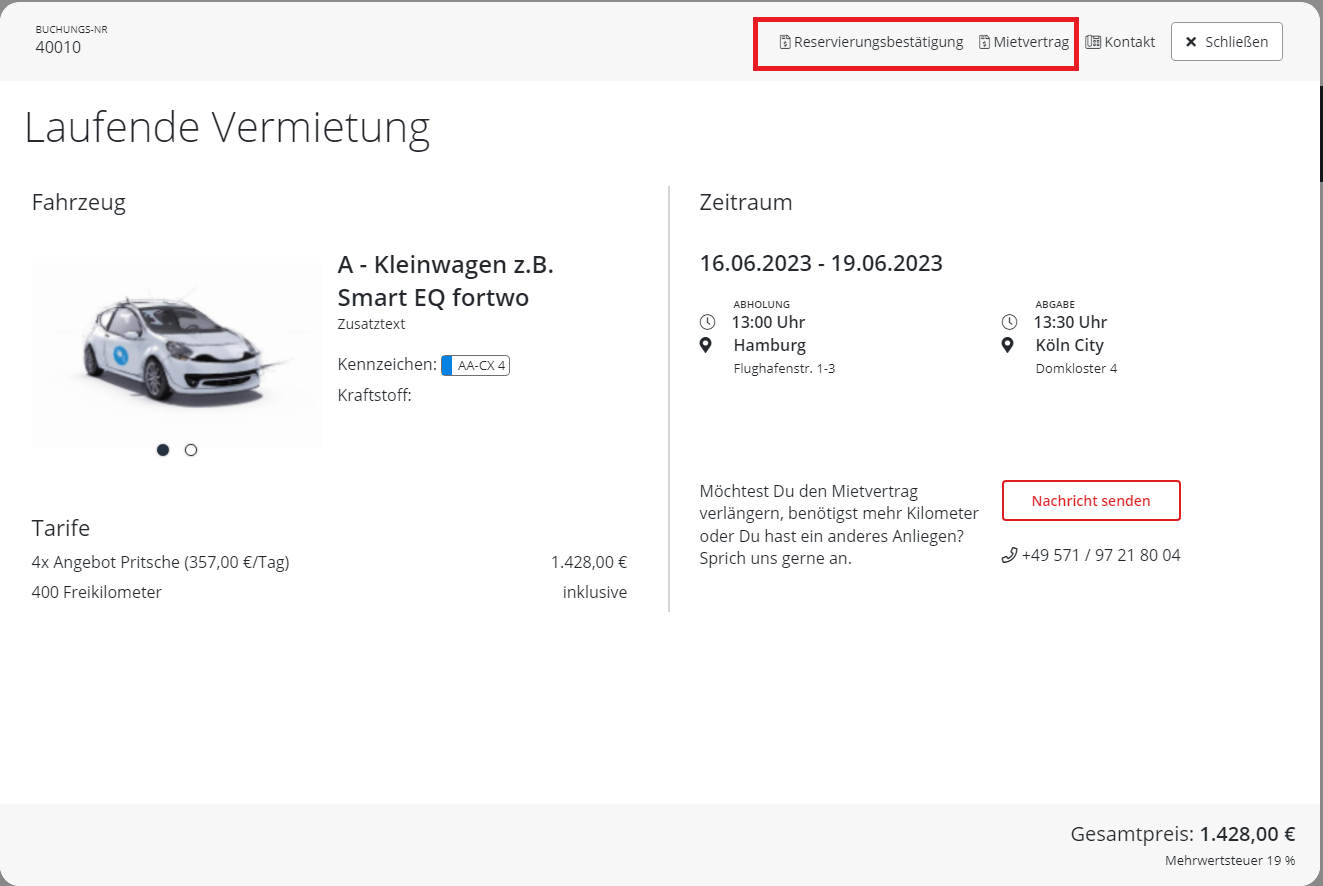Image resolution: width=1323 pixels, height=886 pixels.
Task: Click the Kontakt address book icon
Action: [1093, 42]
